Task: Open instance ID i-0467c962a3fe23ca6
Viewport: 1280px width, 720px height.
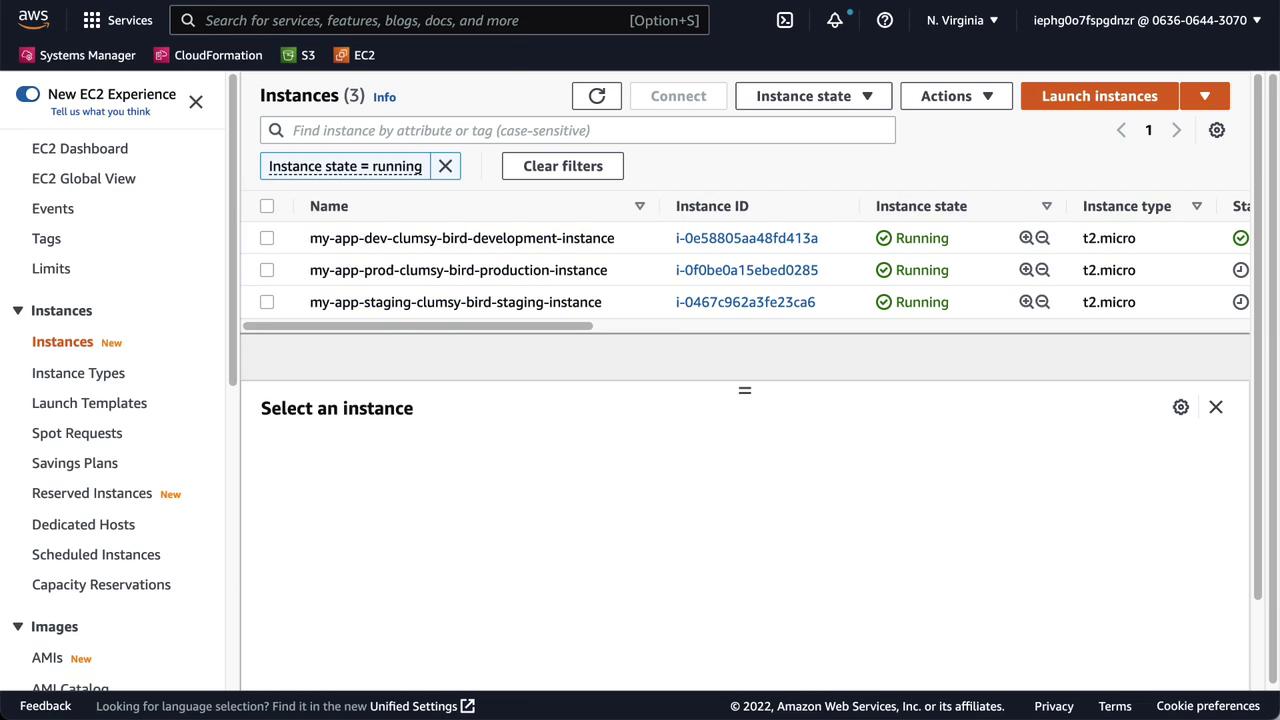Action: (x=745, y=302)
